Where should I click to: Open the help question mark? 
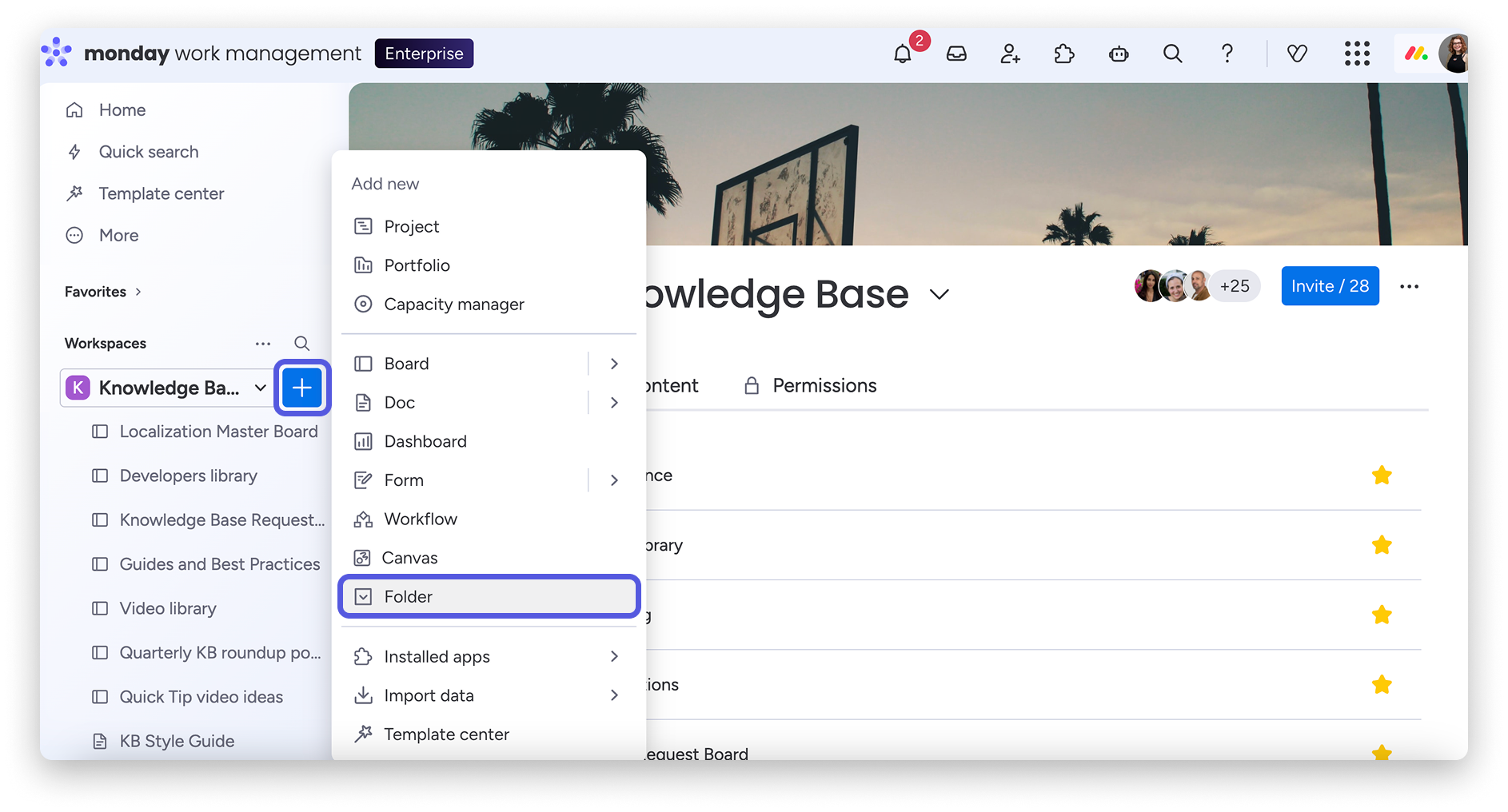coord(1227,54)
